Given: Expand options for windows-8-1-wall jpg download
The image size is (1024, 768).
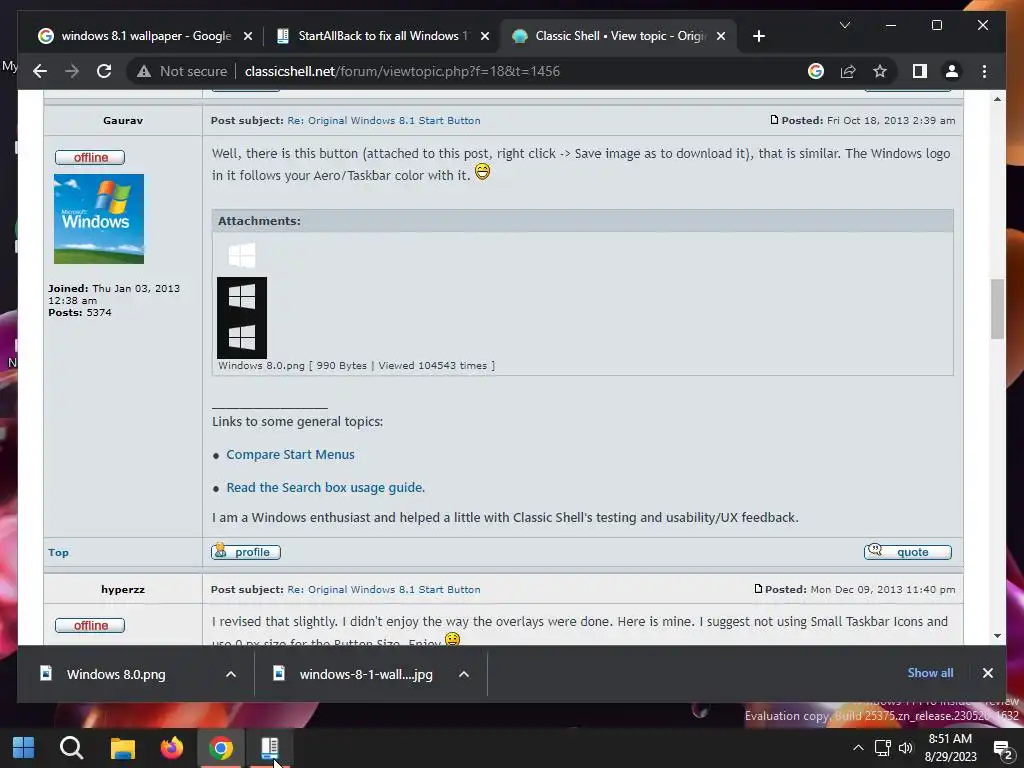Looking at the screenshot, I should click(x=464, y=674).
